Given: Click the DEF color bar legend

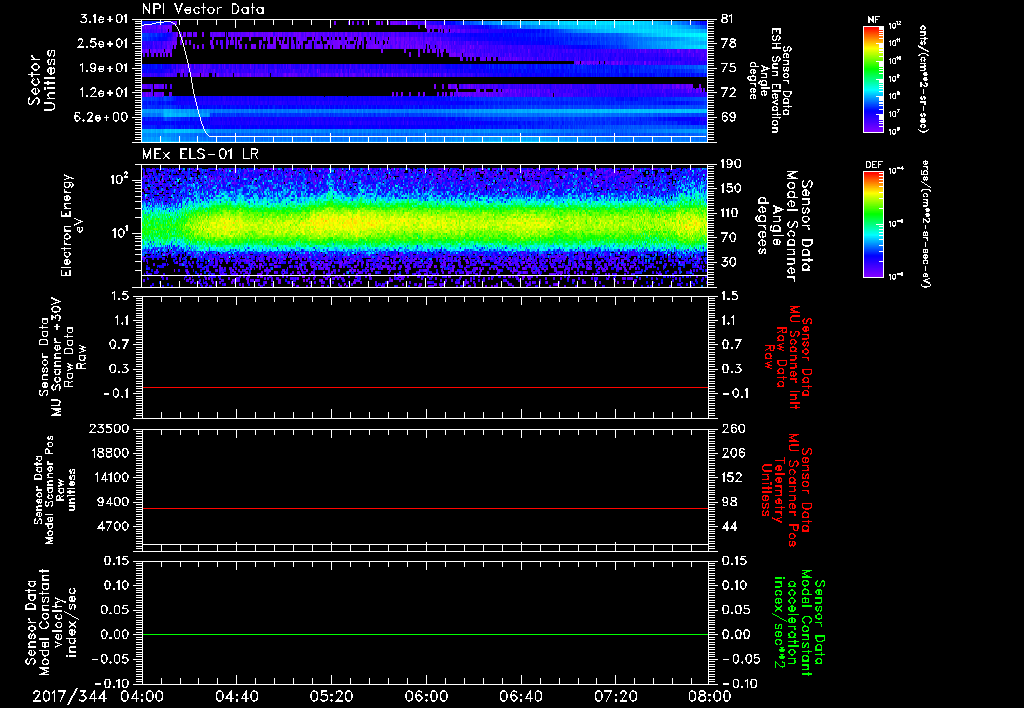Looking at the screenshot, I should (x=873, y=224).
